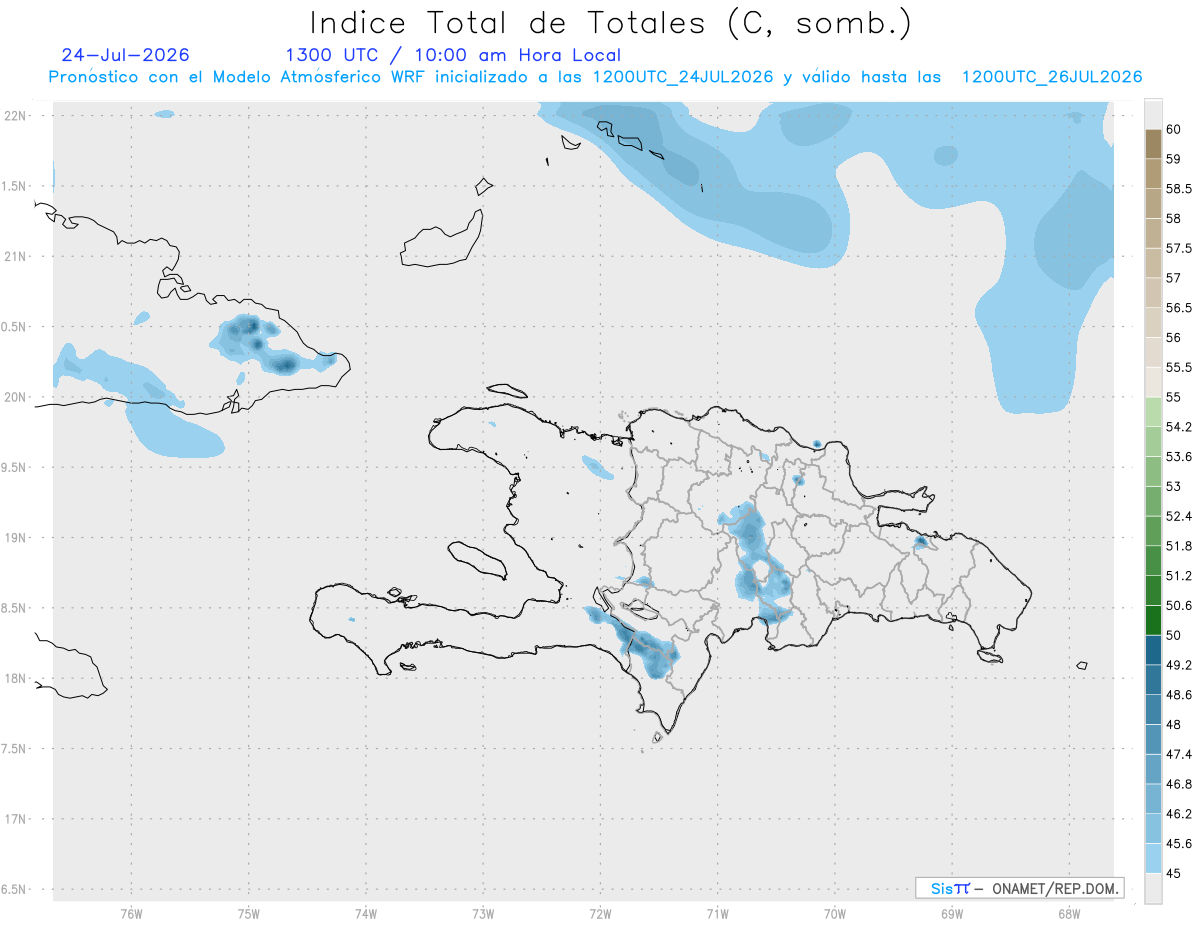Click the '59' value on the color scale
This screenshot has width=1200, height=927.
tap(1174, 159)
